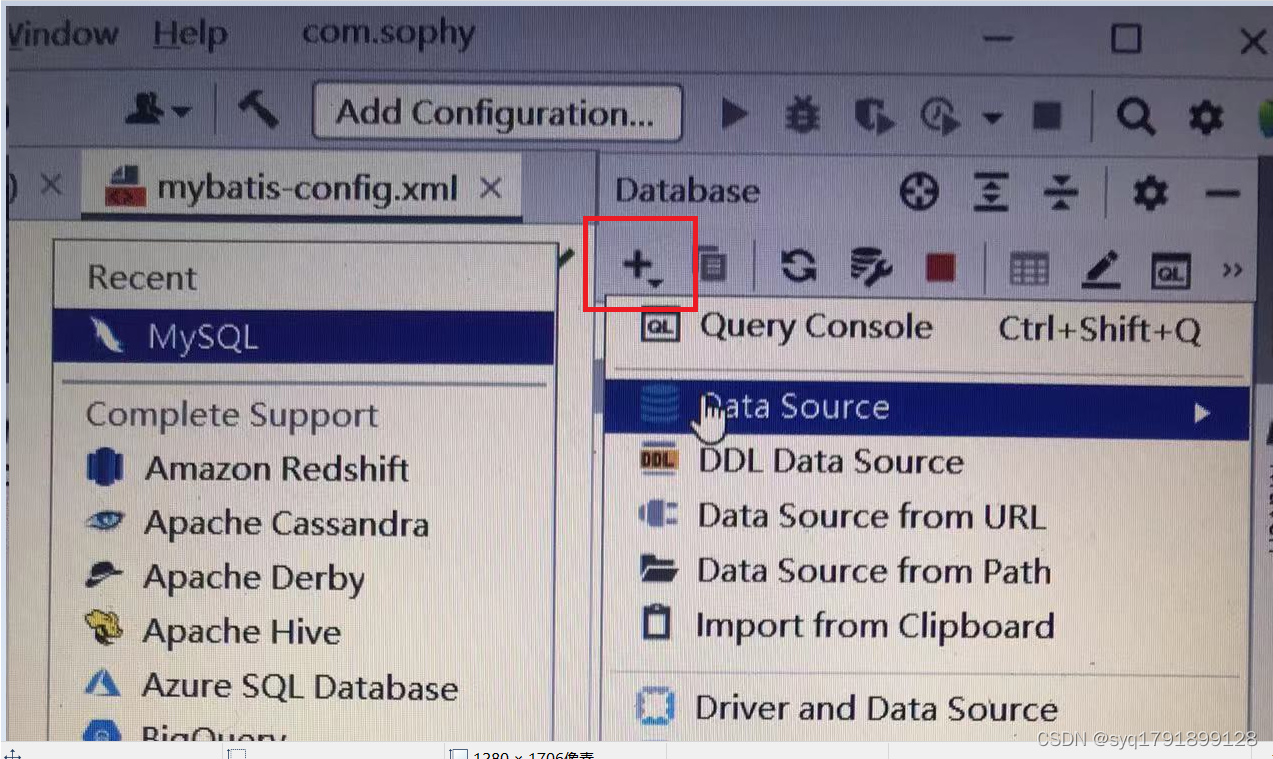Choose Apache Hive data source
The width and height of the screenshot is (1273, 759).
304,631
